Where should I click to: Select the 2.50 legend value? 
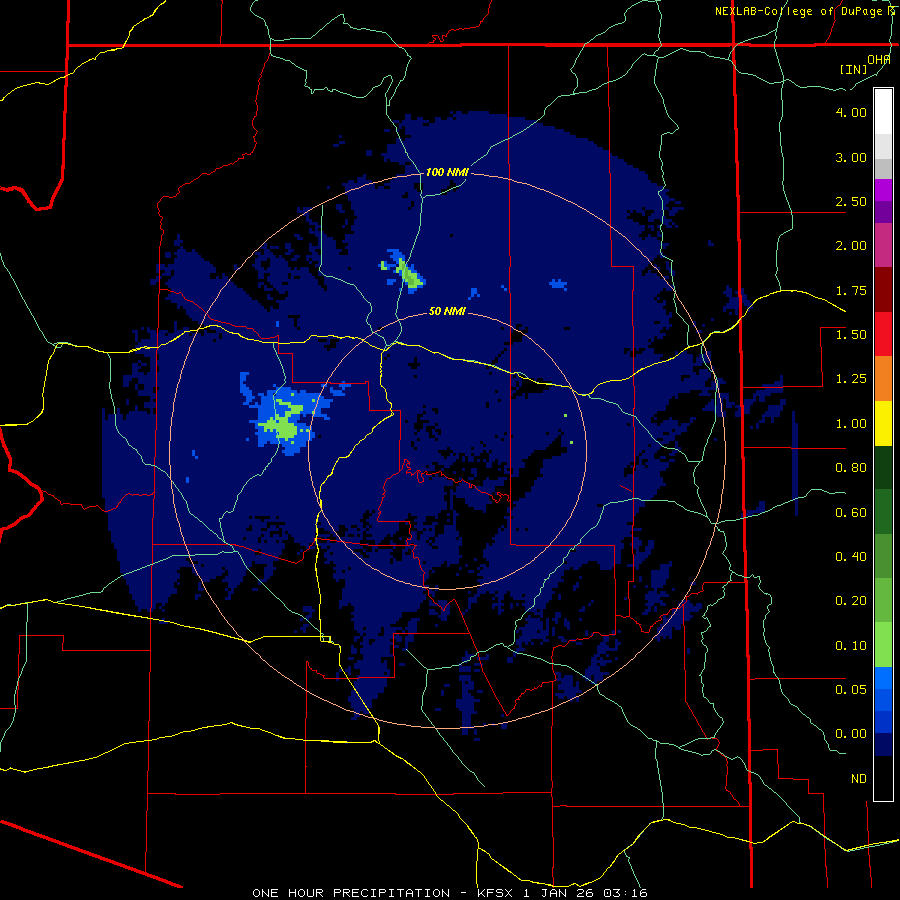coord(851,201)
